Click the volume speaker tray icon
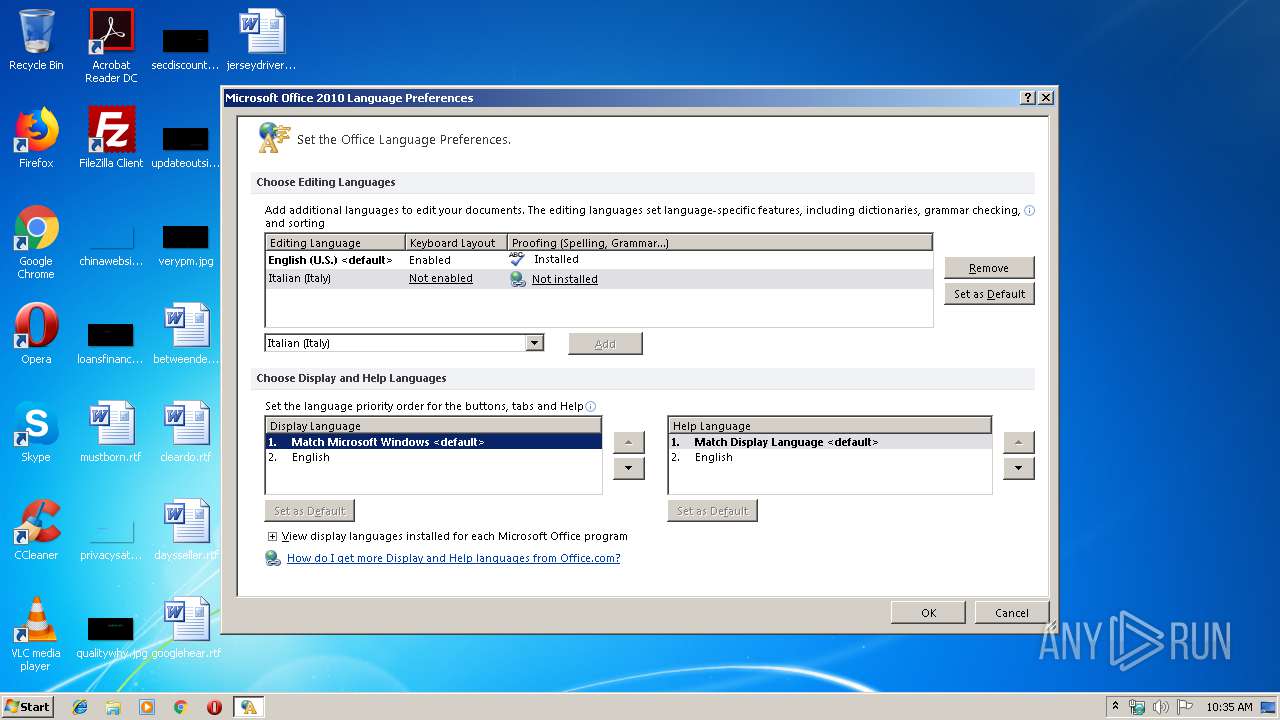The image size is (1280, 720). (x=1161, y=707)
